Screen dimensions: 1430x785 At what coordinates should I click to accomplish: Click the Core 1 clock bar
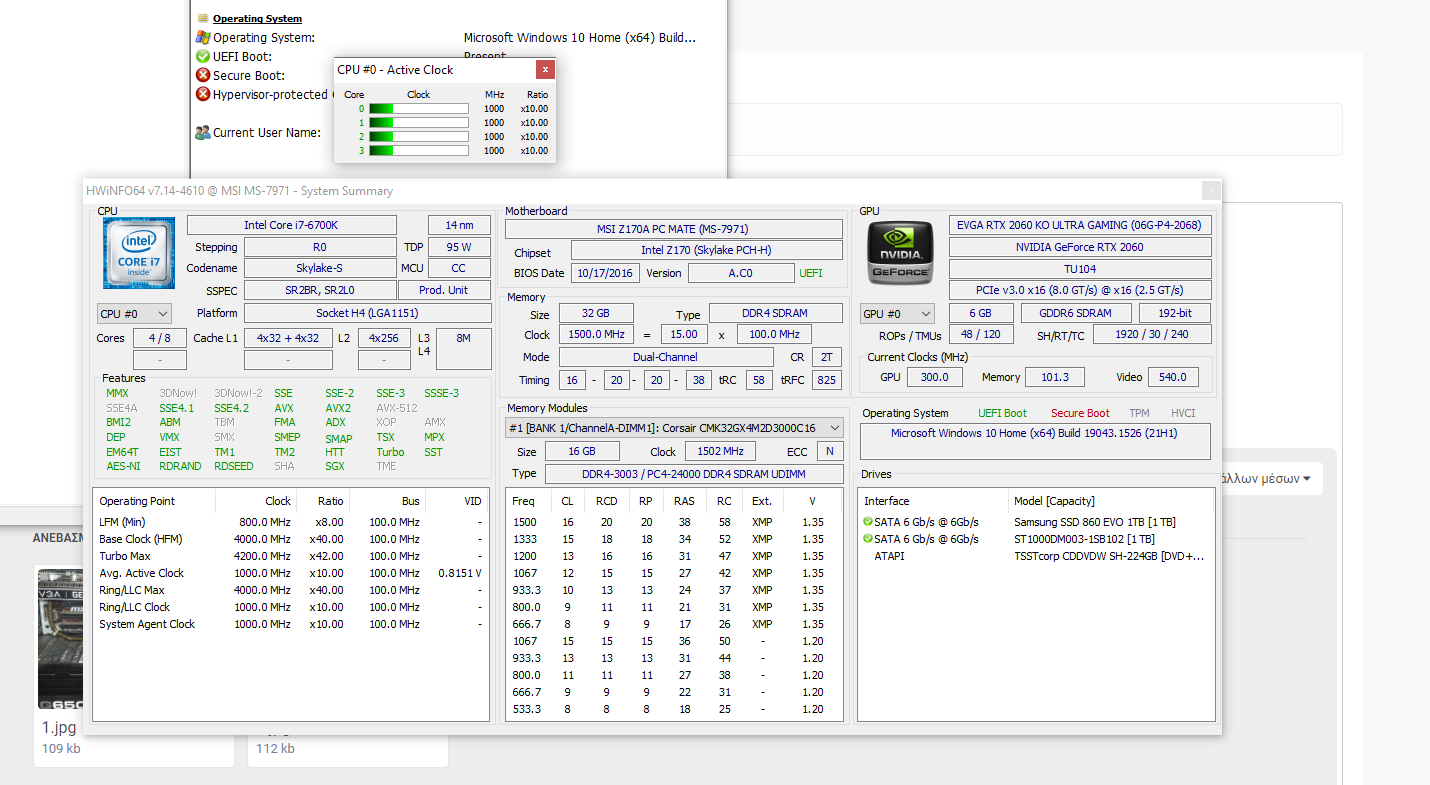tap(418, 122)
